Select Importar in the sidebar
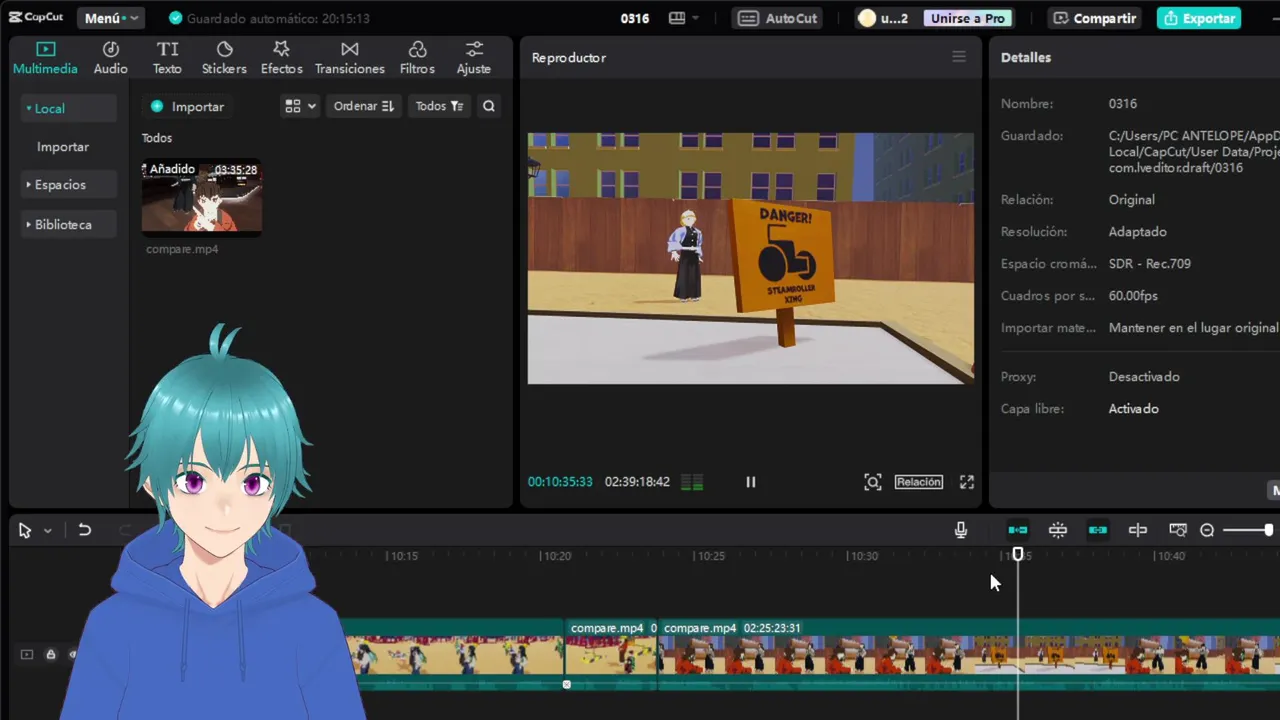Image resolution: width=1280 pixels, height=720 pixels. pos(63,146)
